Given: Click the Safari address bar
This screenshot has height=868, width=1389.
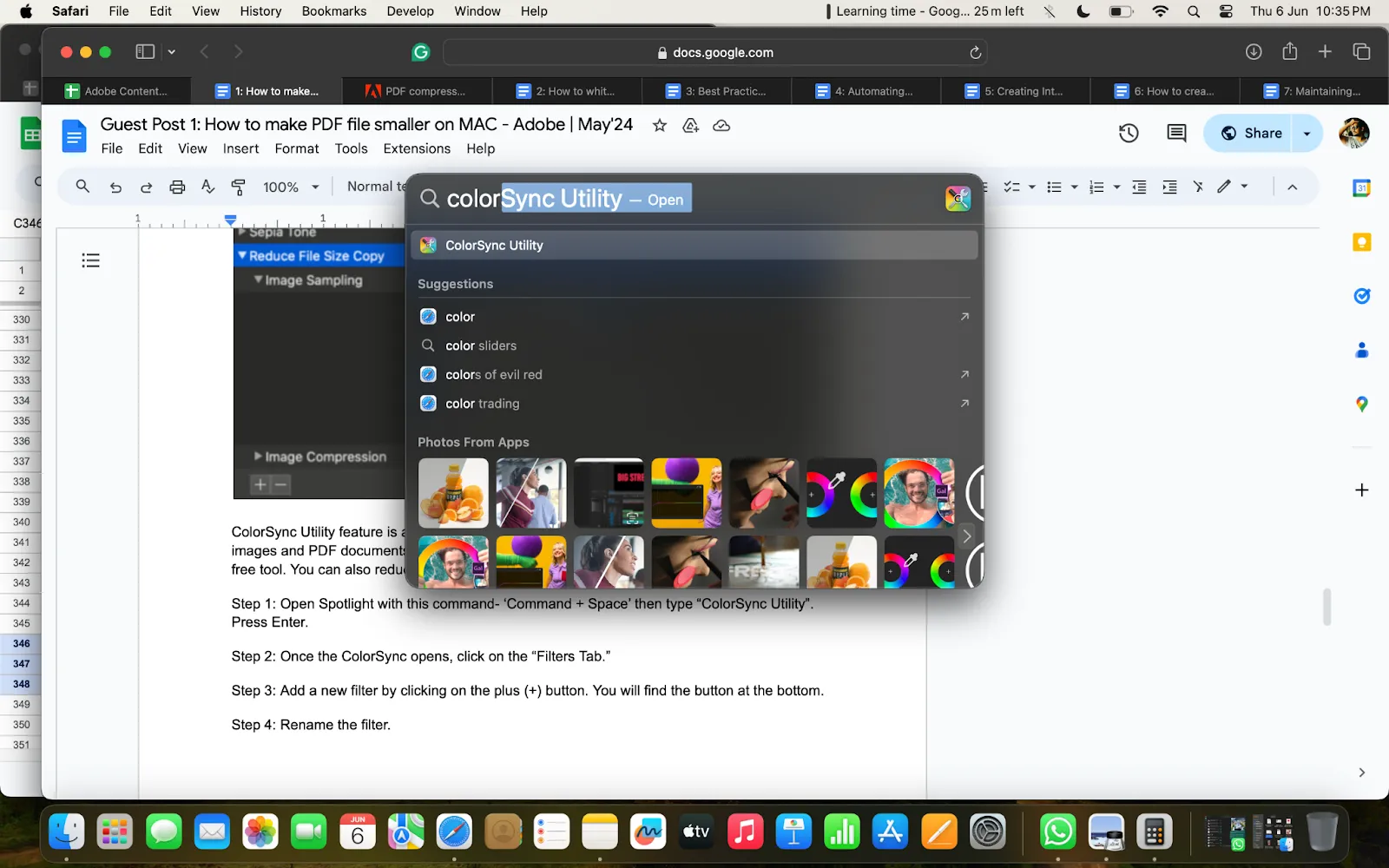Looking at the screenshot, I should [715, 52].
